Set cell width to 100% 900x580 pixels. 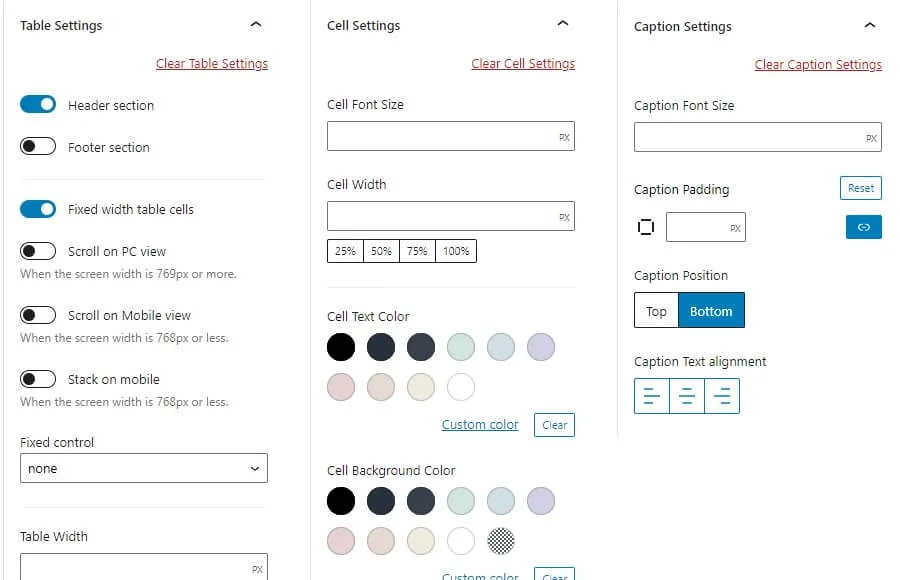point(456,251)
